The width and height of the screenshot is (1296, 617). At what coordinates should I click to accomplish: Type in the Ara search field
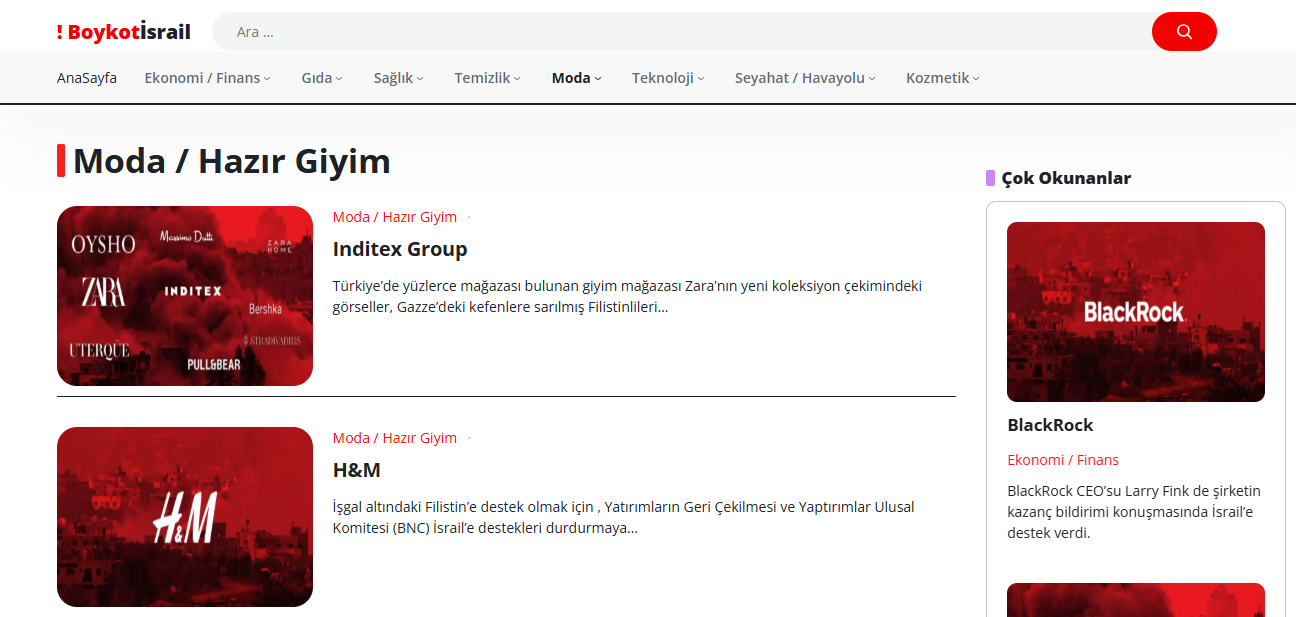(x=680, y=32)
